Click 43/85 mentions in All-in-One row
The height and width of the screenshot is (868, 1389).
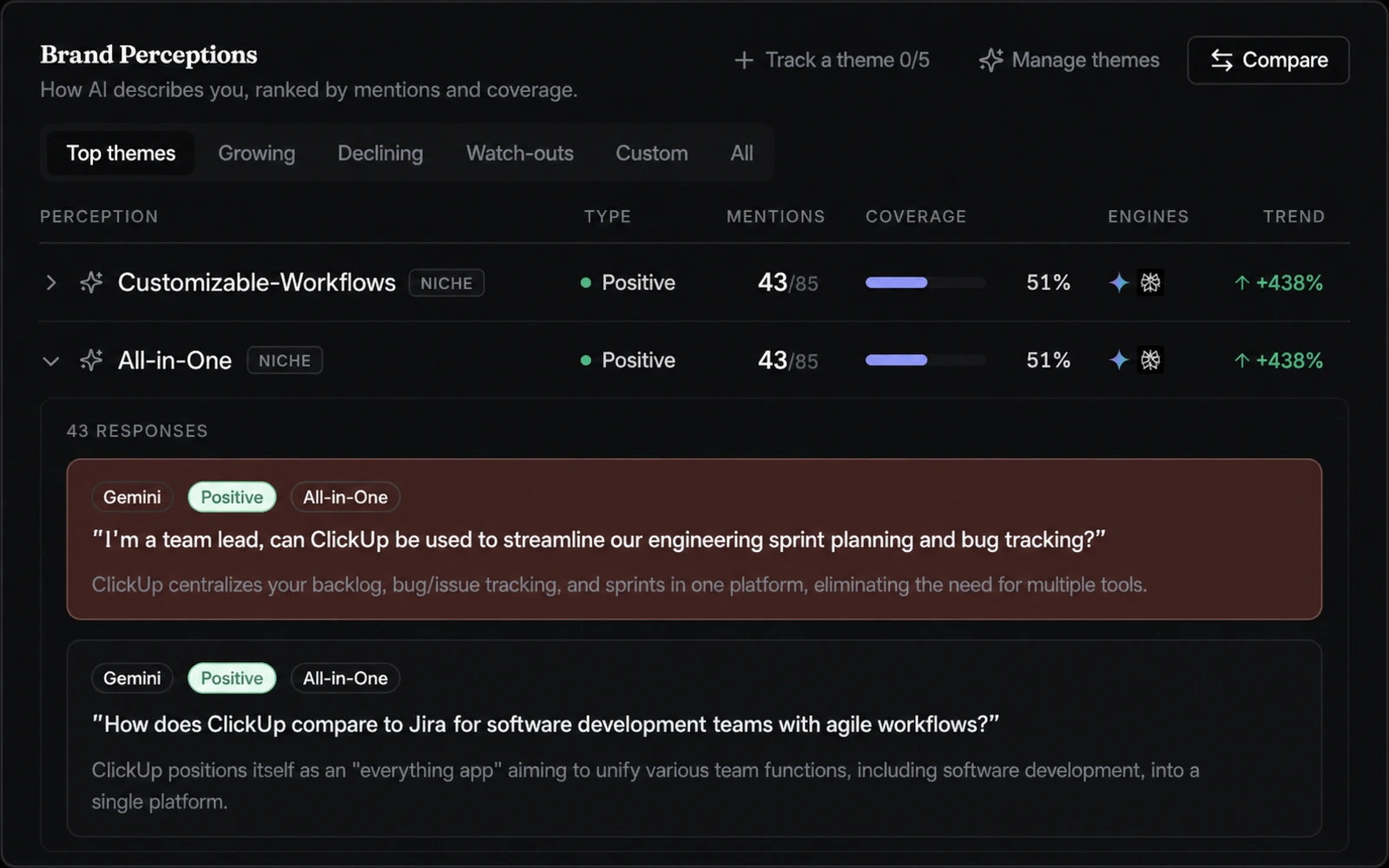788,360
